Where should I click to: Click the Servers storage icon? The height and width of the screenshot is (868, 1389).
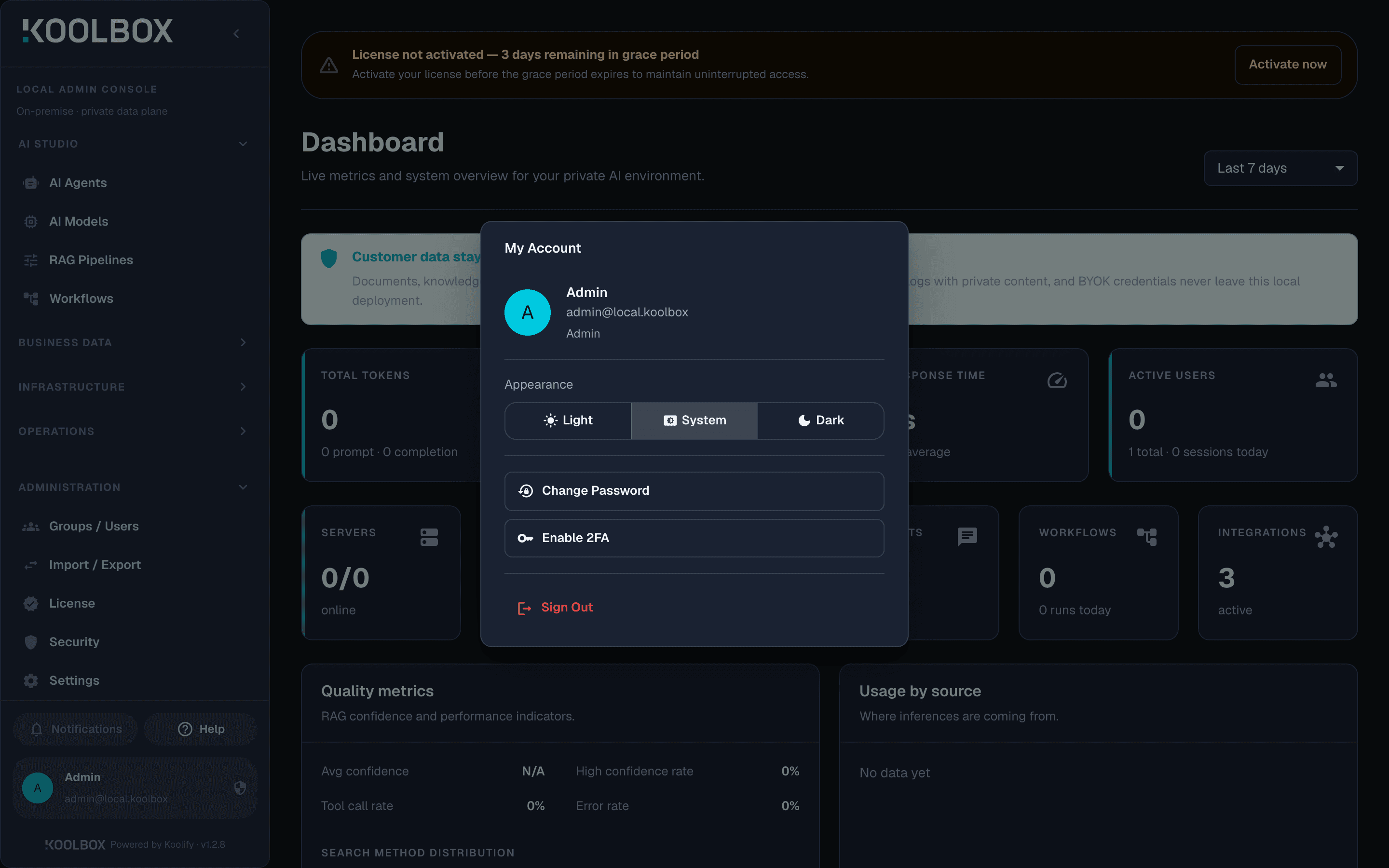pos(429,537)
